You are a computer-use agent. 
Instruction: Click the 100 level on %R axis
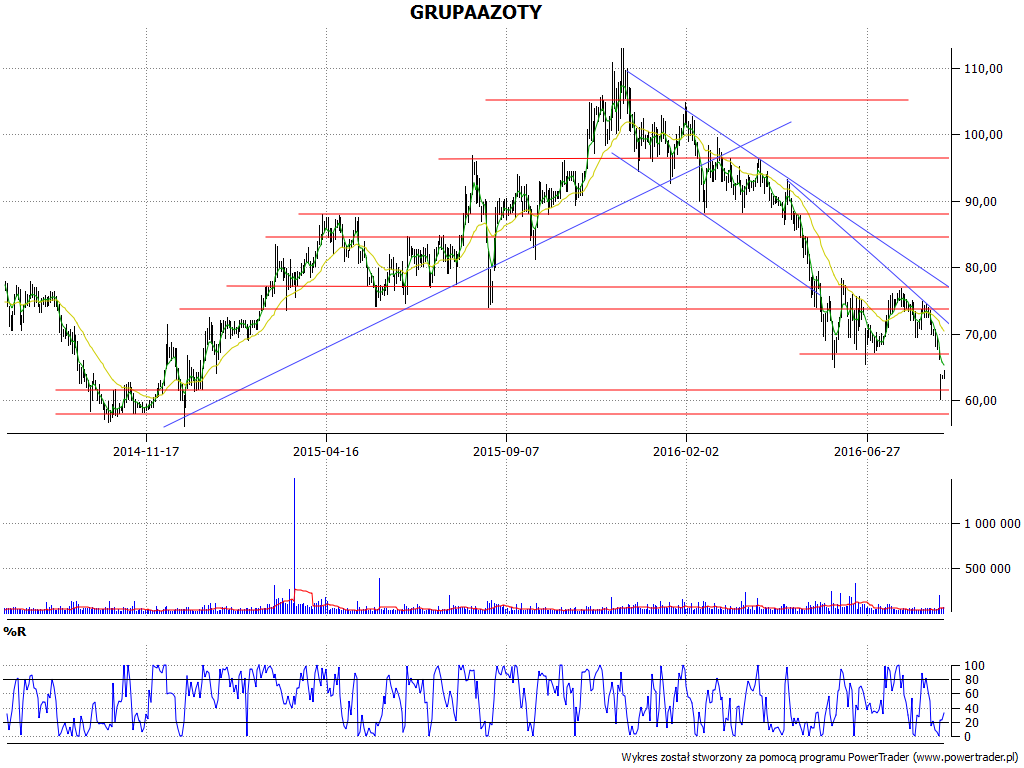pyautogui.click(x=974, y=666)
